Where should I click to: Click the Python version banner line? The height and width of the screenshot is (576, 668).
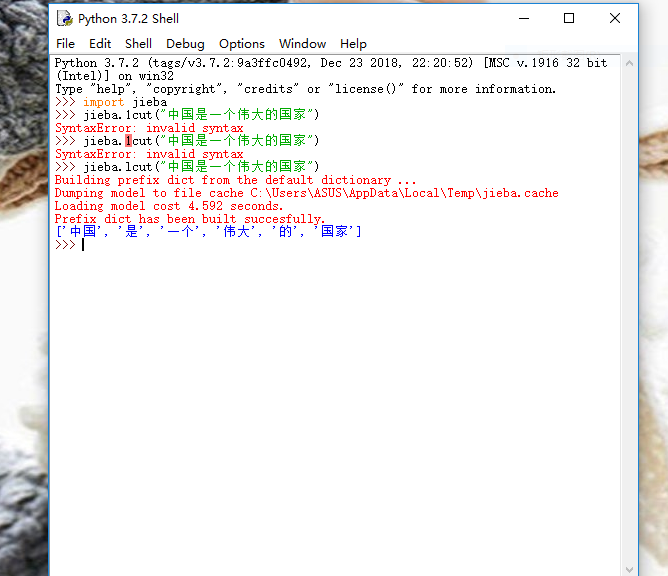tap(331, 63)
